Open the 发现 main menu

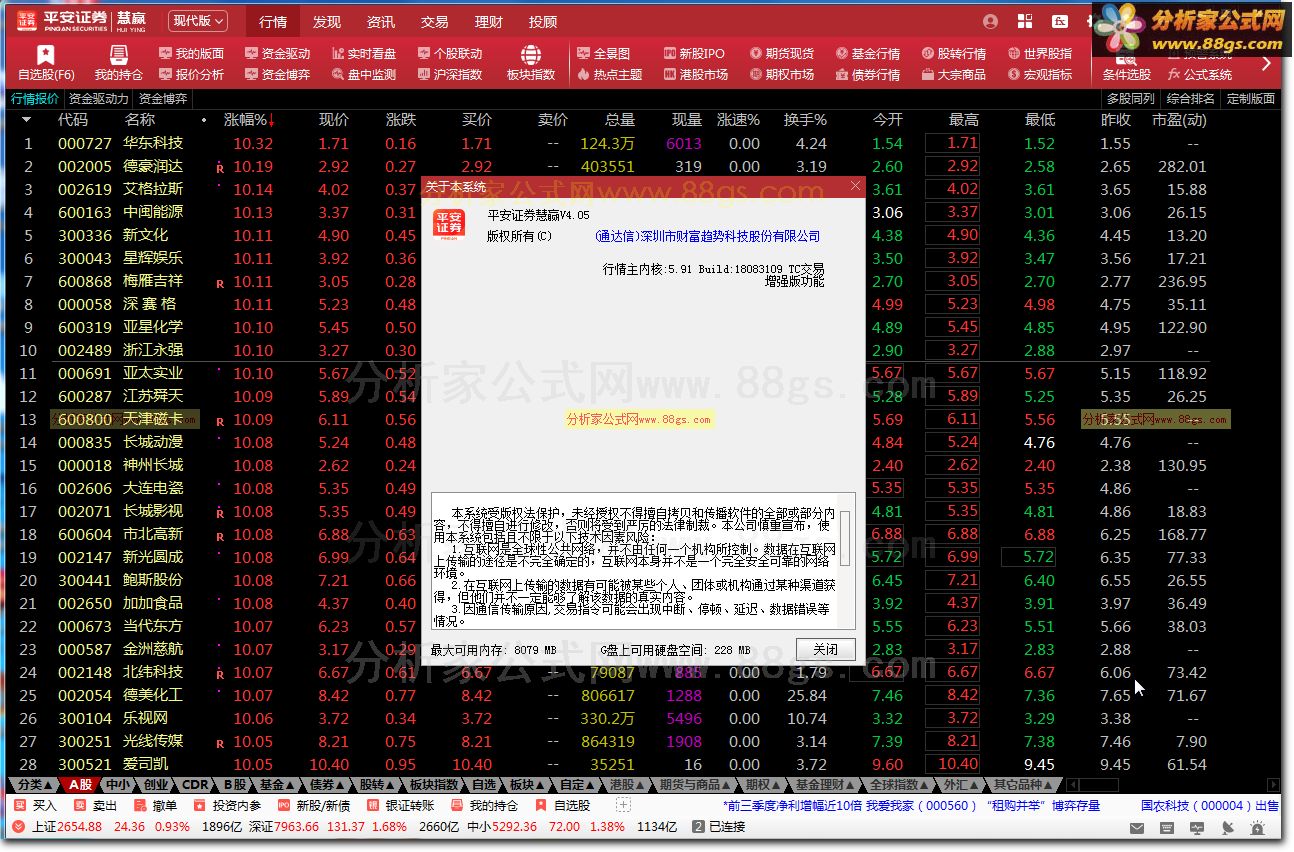click(x=327, y=22)
